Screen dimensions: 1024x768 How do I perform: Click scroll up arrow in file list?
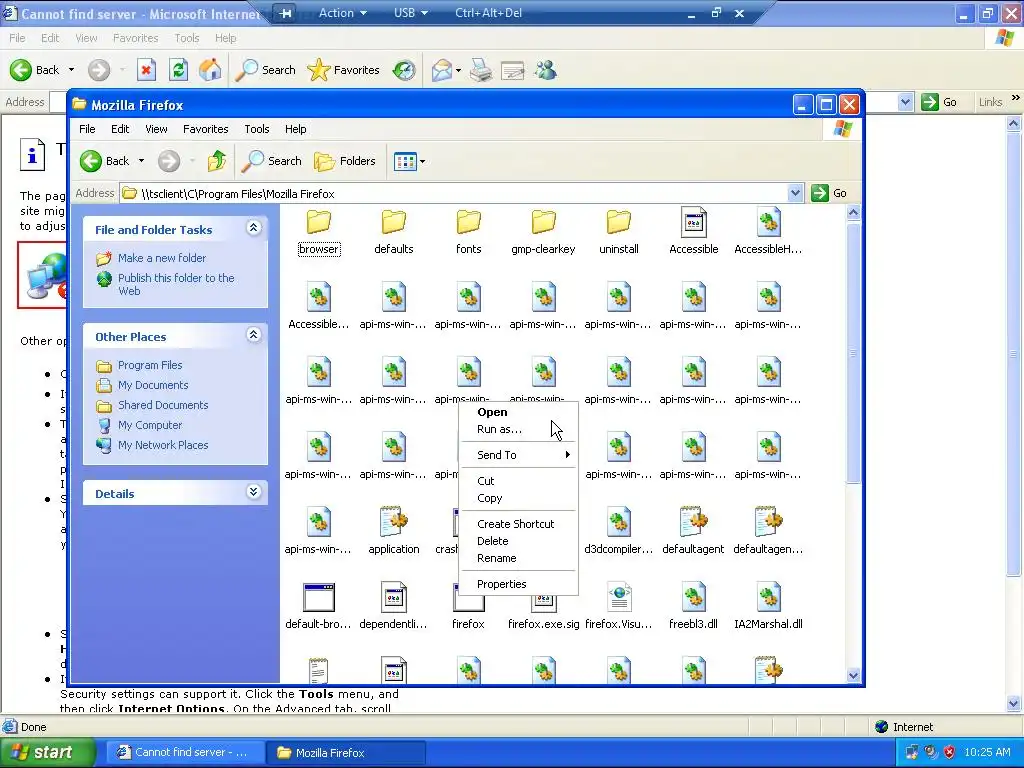click(x=853, y=212)
